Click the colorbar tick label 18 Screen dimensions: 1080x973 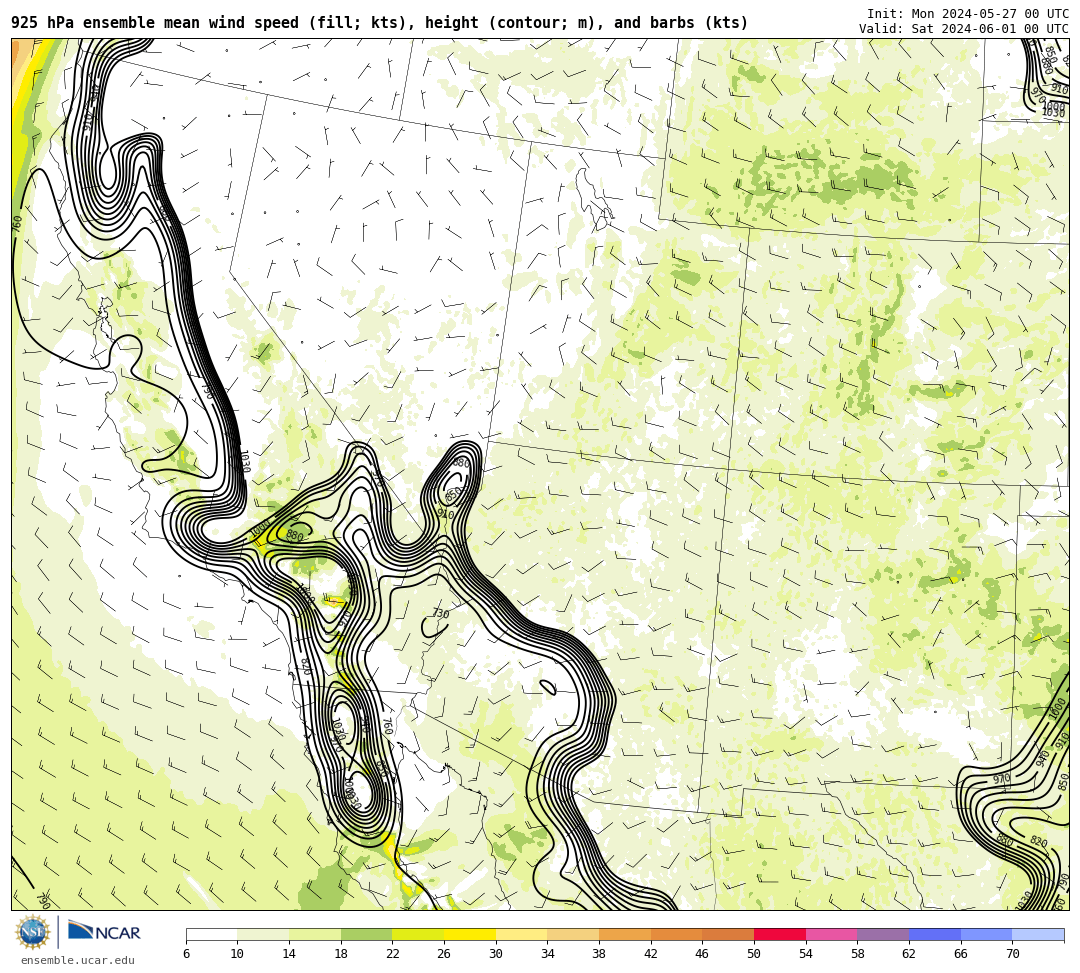pos(341,954)
